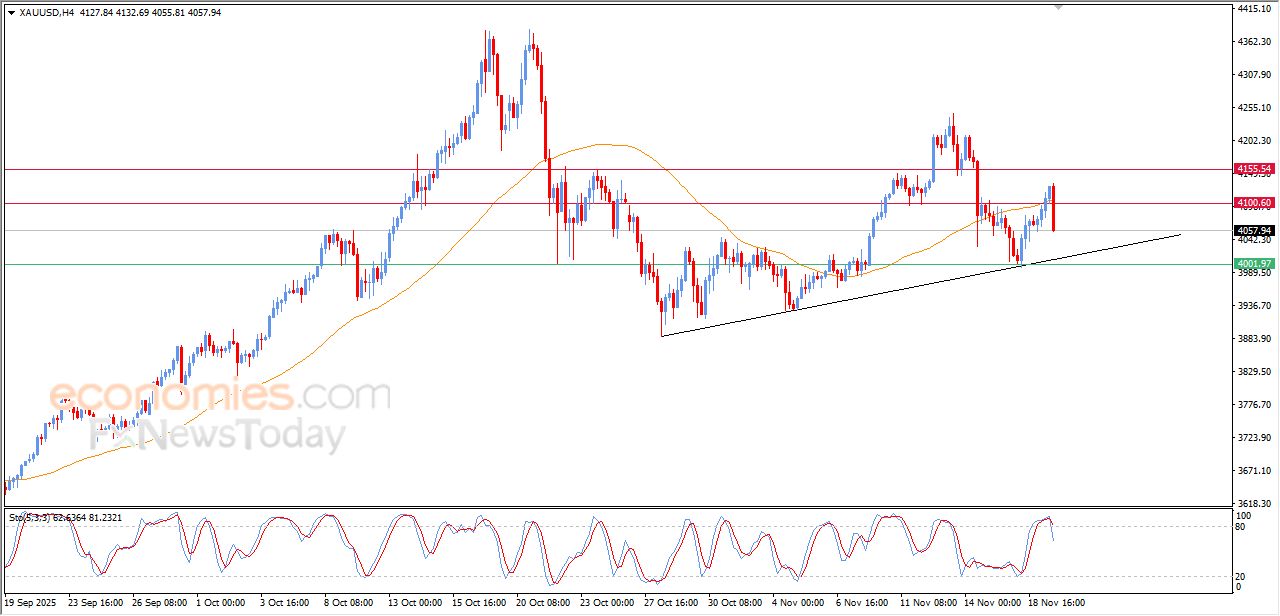Click the triangle arrow beside XAUUSD,H4
Image resolution: width=1280 pixels, height=616 pixels.
[x=11, y=12]
